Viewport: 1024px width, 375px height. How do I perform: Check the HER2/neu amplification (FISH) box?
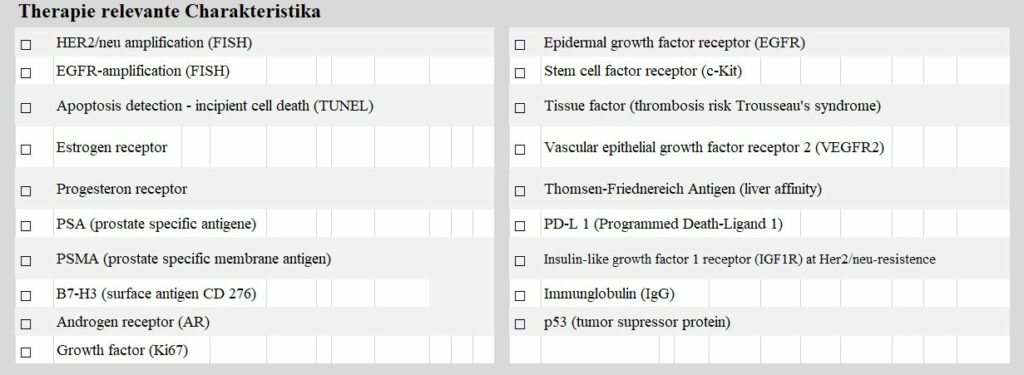[x=25, y=45]
